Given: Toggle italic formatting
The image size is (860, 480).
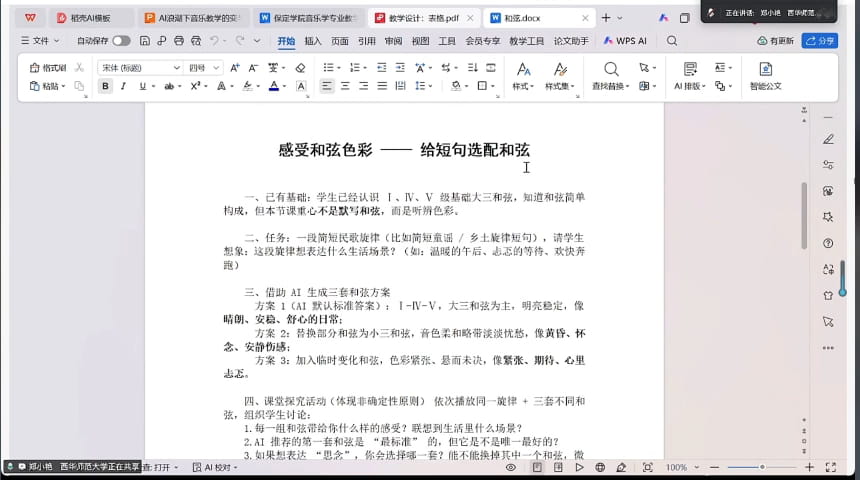Looking at the screenshot, I should point(123,86).
